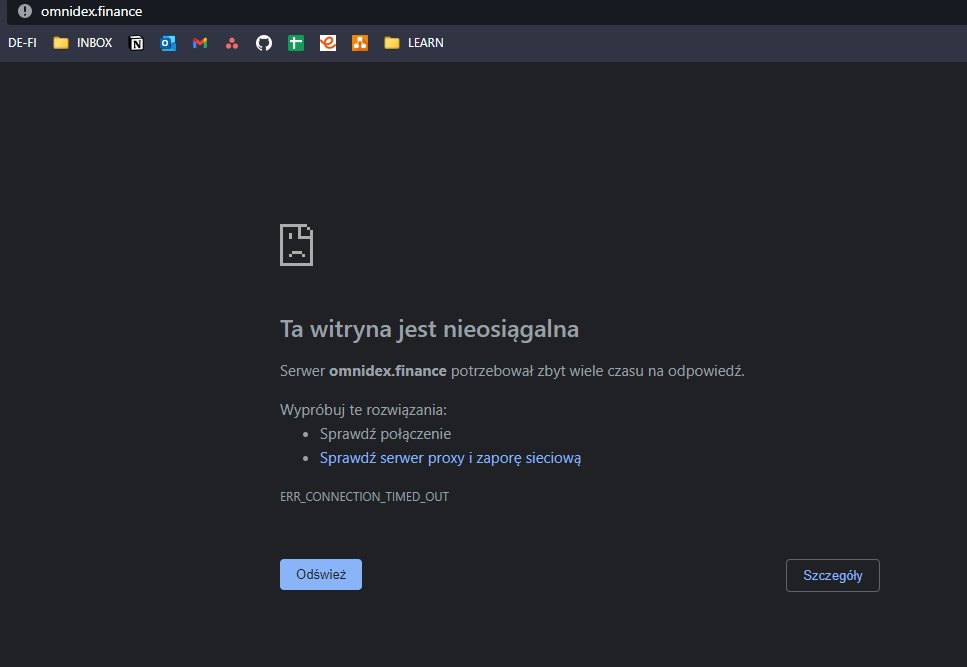Open the Gmail bookmark
The height and width of the screenshot is (667, 967).
(x=200, y=43)
